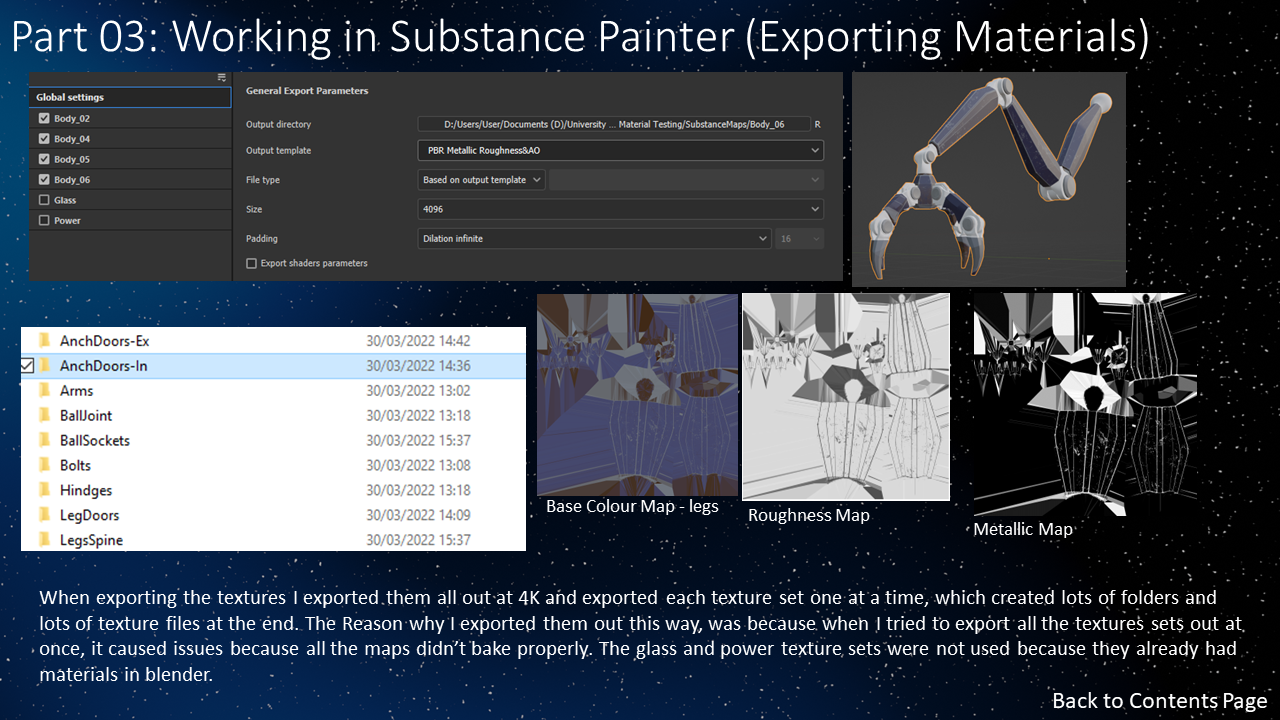Screen dimensions: 1280x720
Task: Click the LegDoors folder icon
Action: pos(44,515)
